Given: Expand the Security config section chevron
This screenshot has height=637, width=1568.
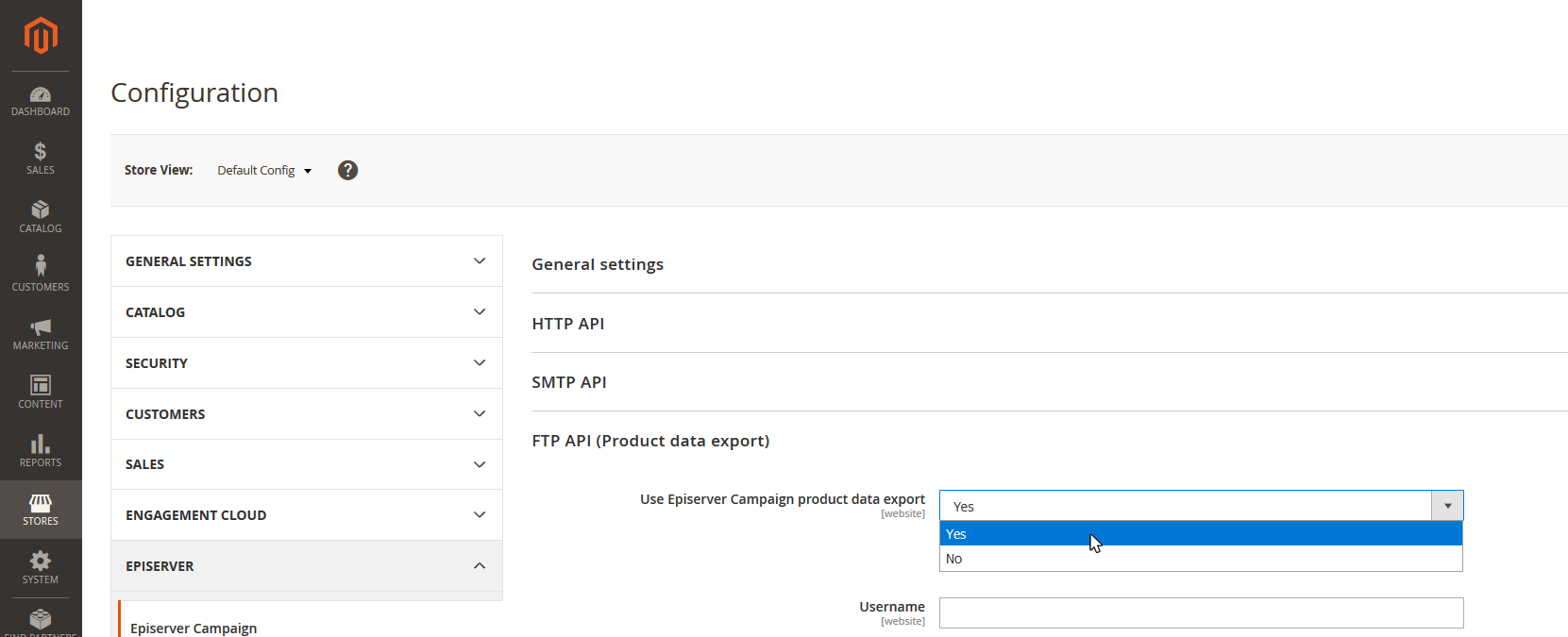Looking at the screenshot, I should (480, 362).
